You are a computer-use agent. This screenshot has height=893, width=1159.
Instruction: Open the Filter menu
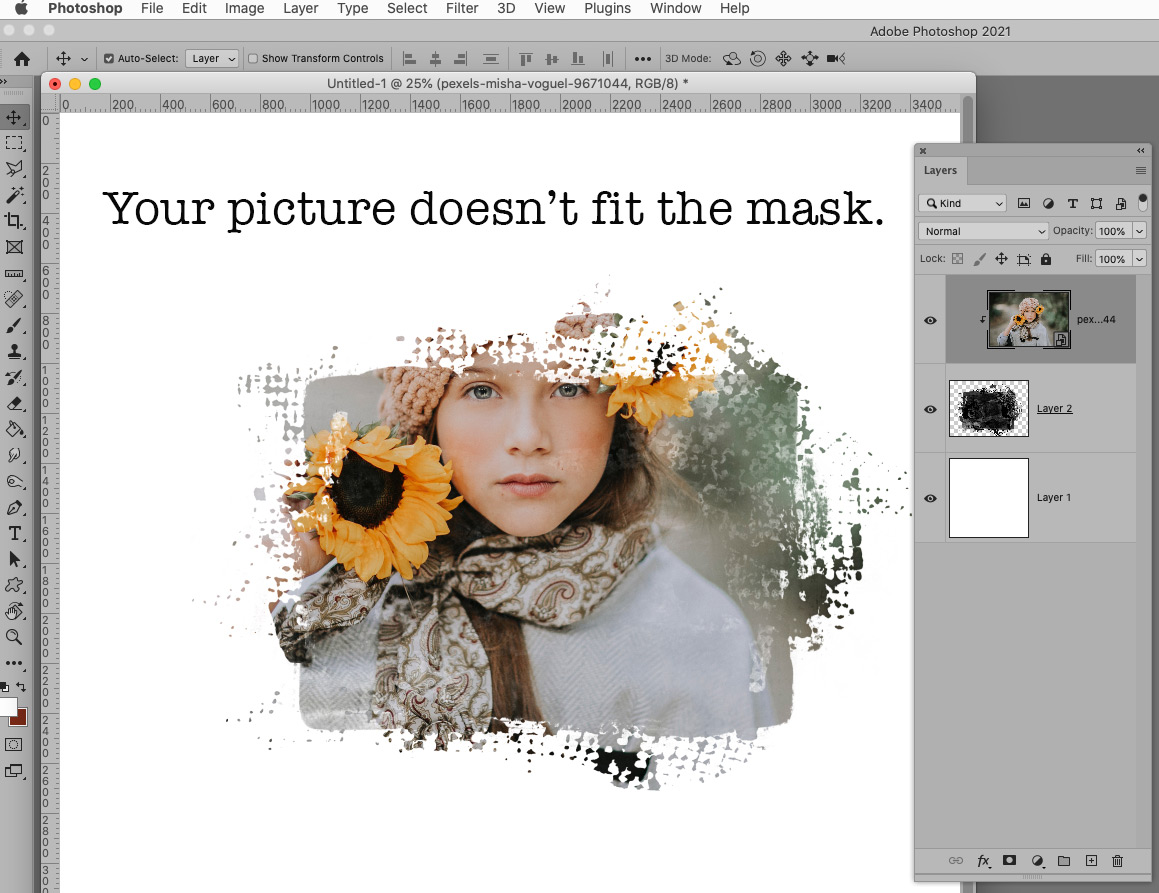click(462, 8)
